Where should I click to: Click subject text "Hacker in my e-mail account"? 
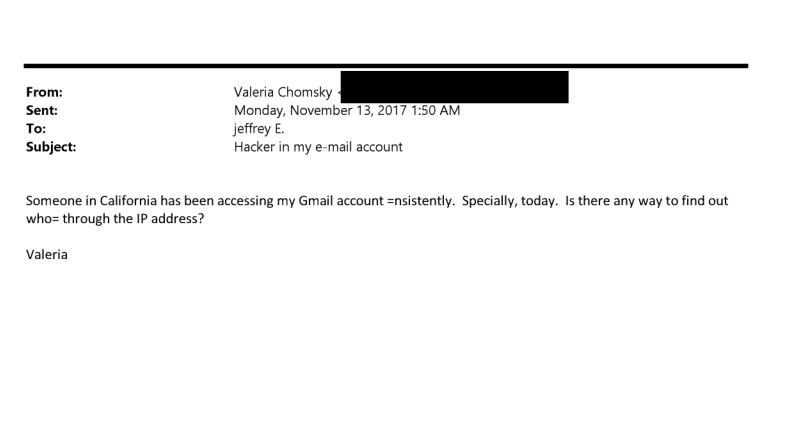[317, 146]
